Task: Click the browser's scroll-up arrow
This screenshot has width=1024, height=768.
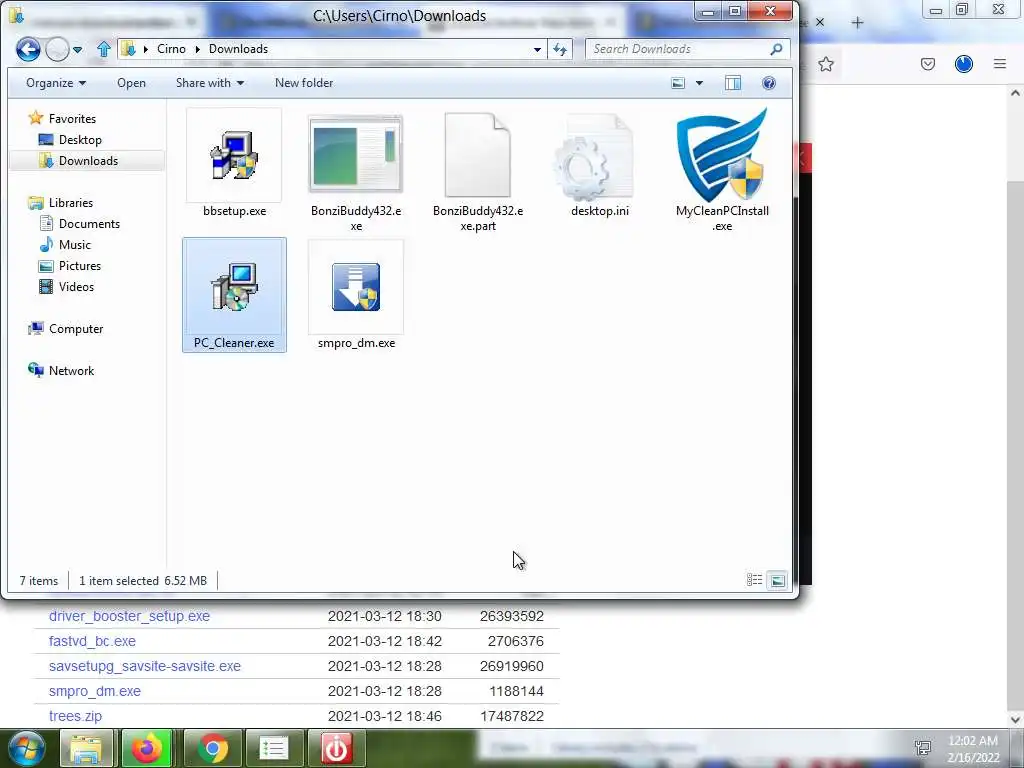Action: click(x=1015, y=93)
